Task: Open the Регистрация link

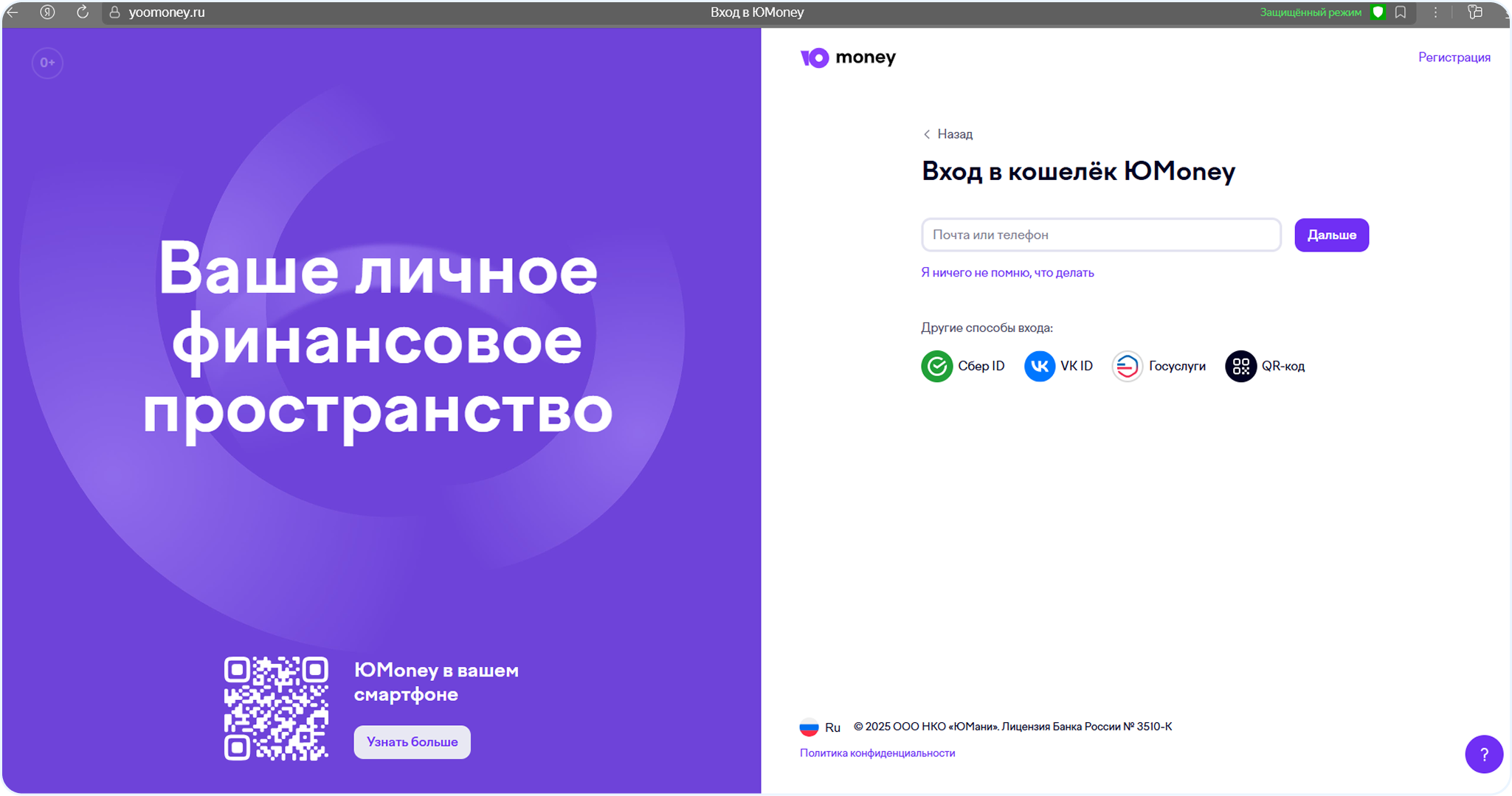Action: click(1454, 58)
